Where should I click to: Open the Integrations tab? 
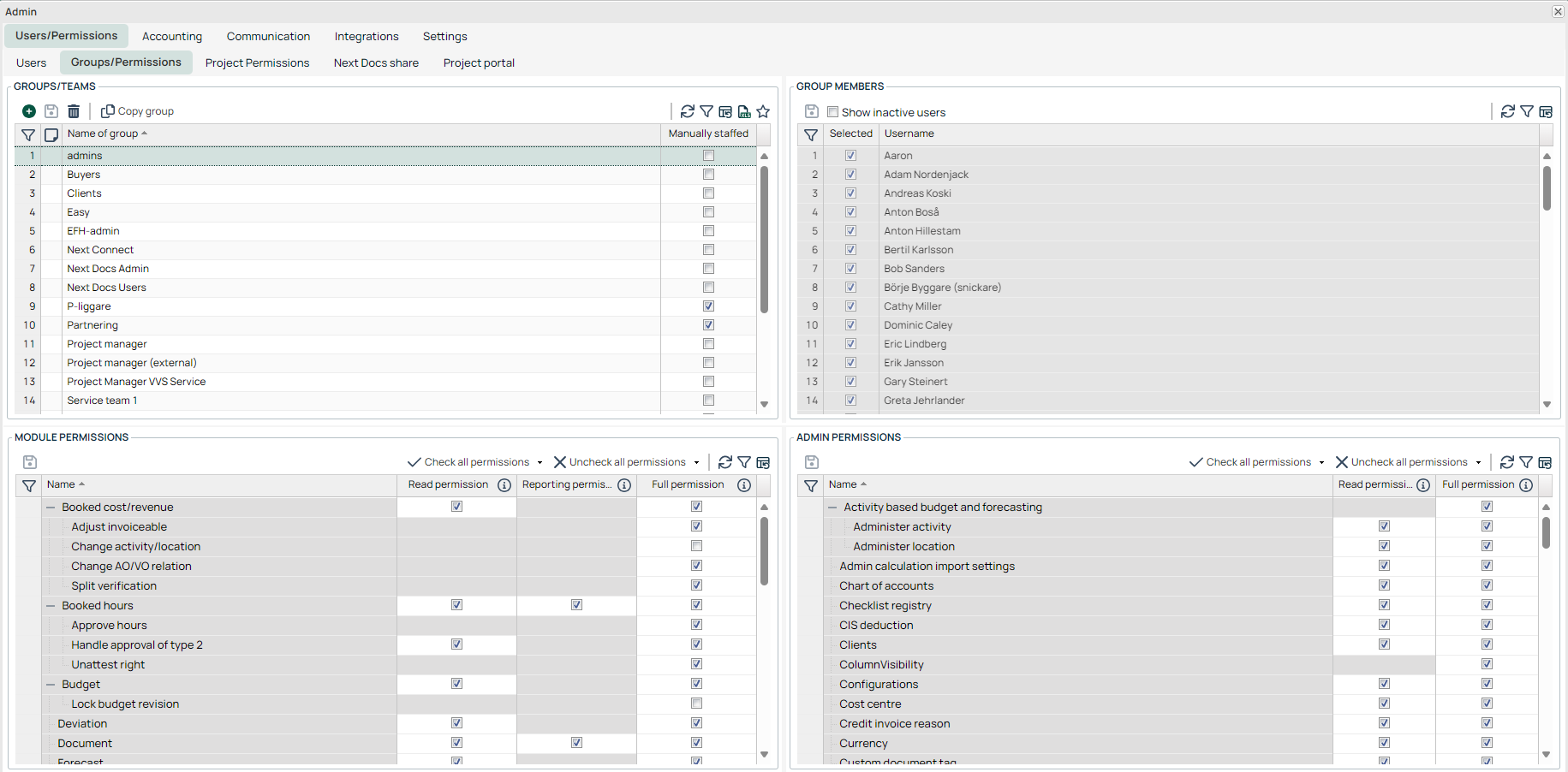367,37
